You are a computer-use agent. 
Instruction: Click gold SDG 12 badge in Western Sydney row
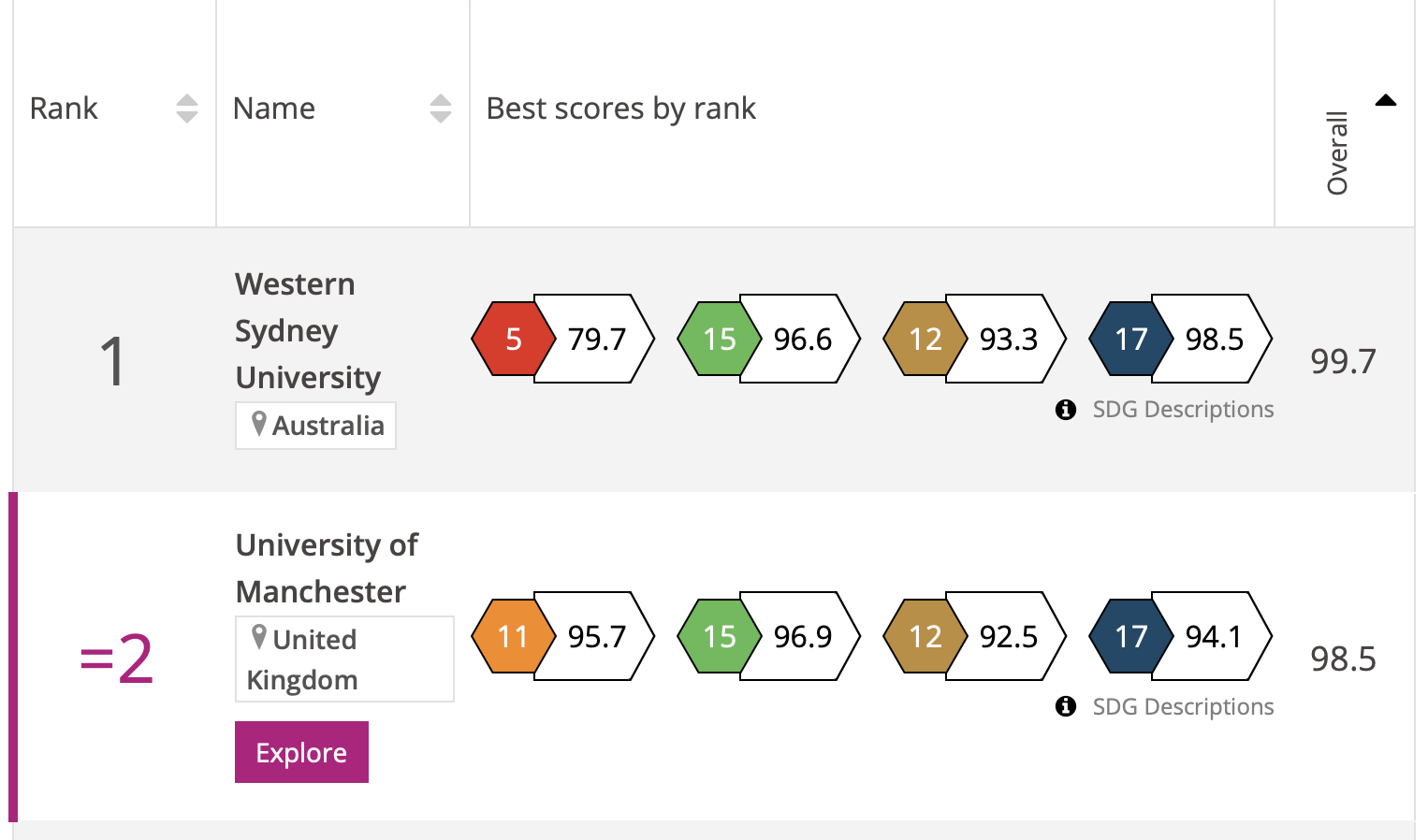click(924, 339)
